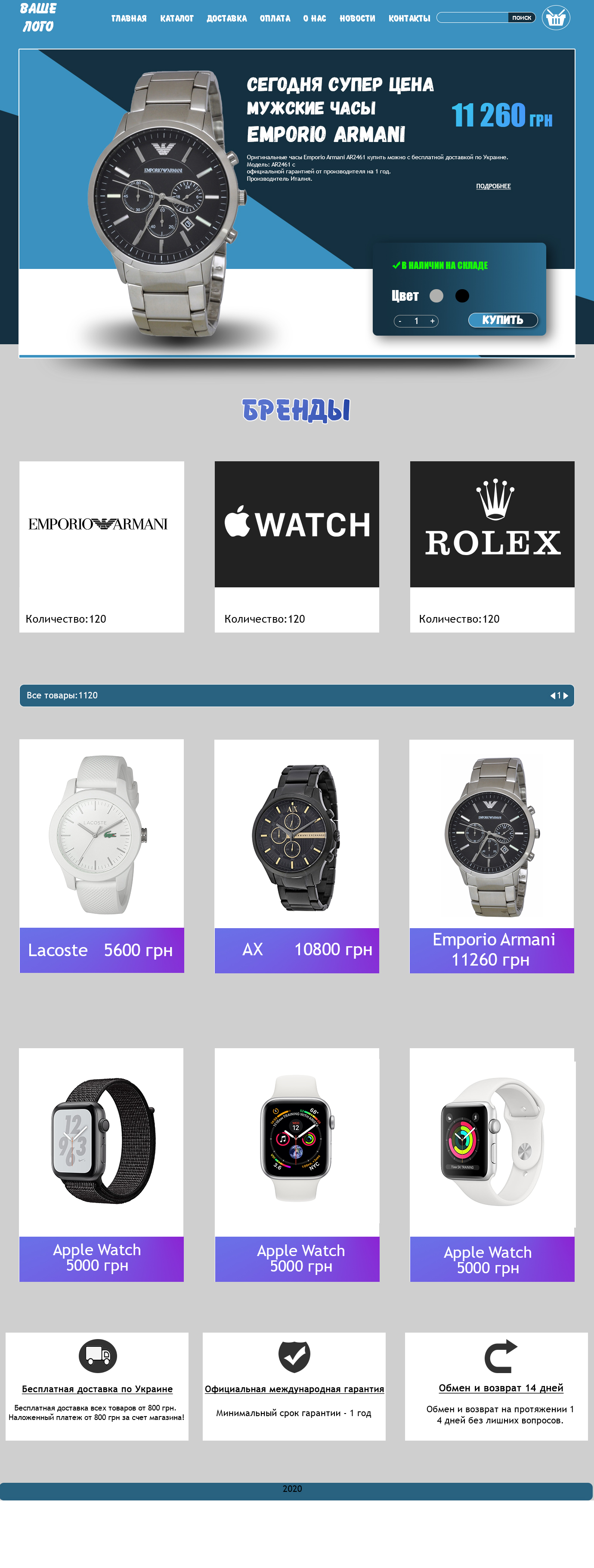Select the gray color swatch
This screenshot has width=594, height=1568.
[436, 296]
